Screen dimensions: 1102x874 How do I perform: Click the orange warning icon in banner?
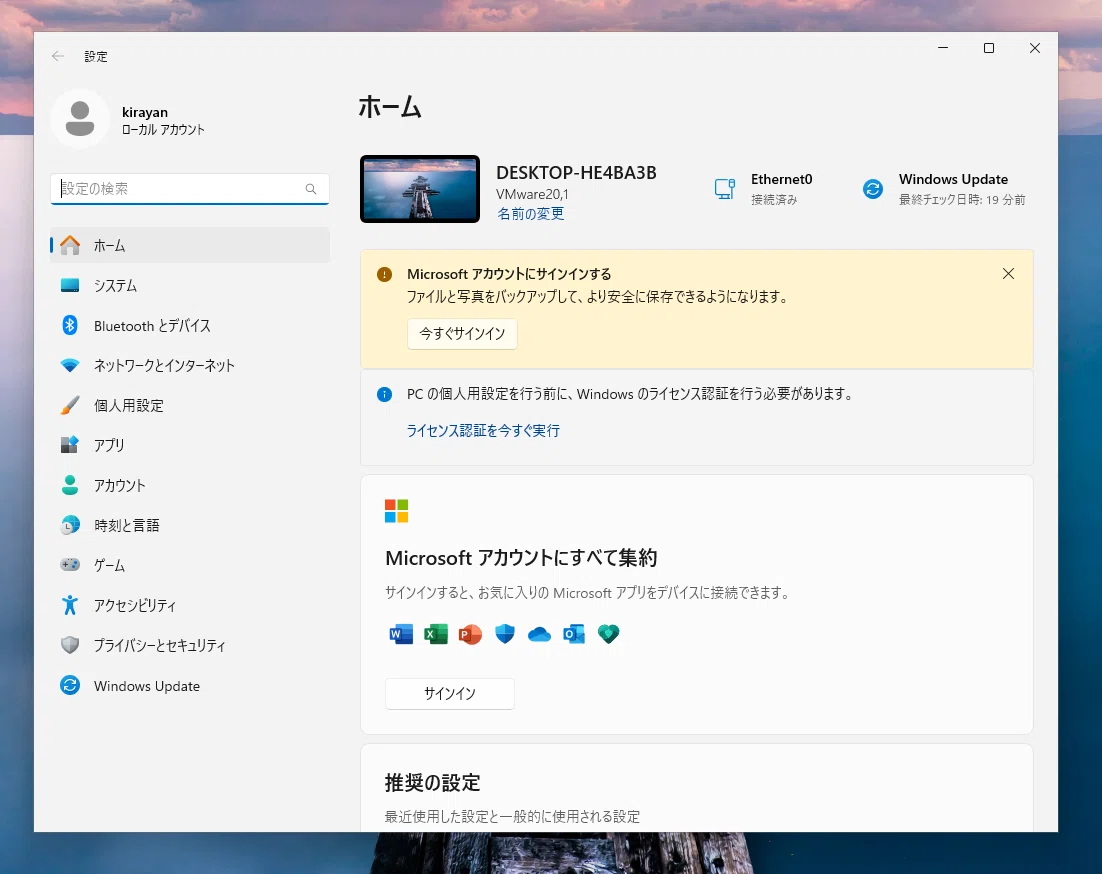click(x=384, y=274)
